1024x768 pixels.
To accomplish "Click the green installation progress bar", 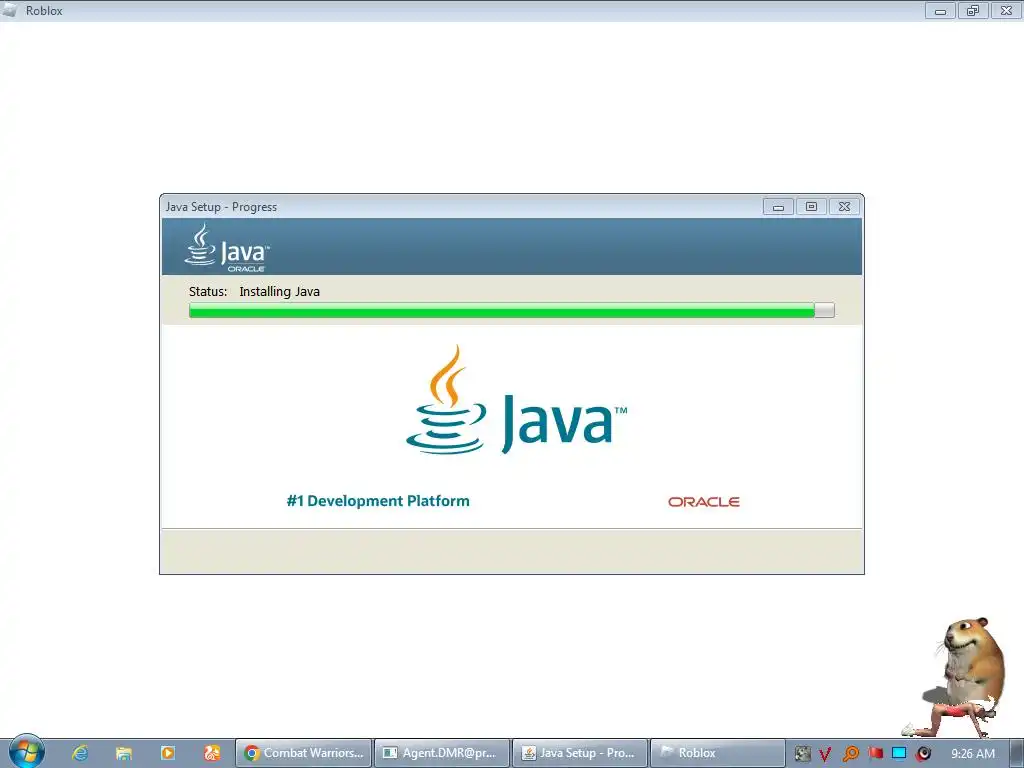I will [511, 310].
